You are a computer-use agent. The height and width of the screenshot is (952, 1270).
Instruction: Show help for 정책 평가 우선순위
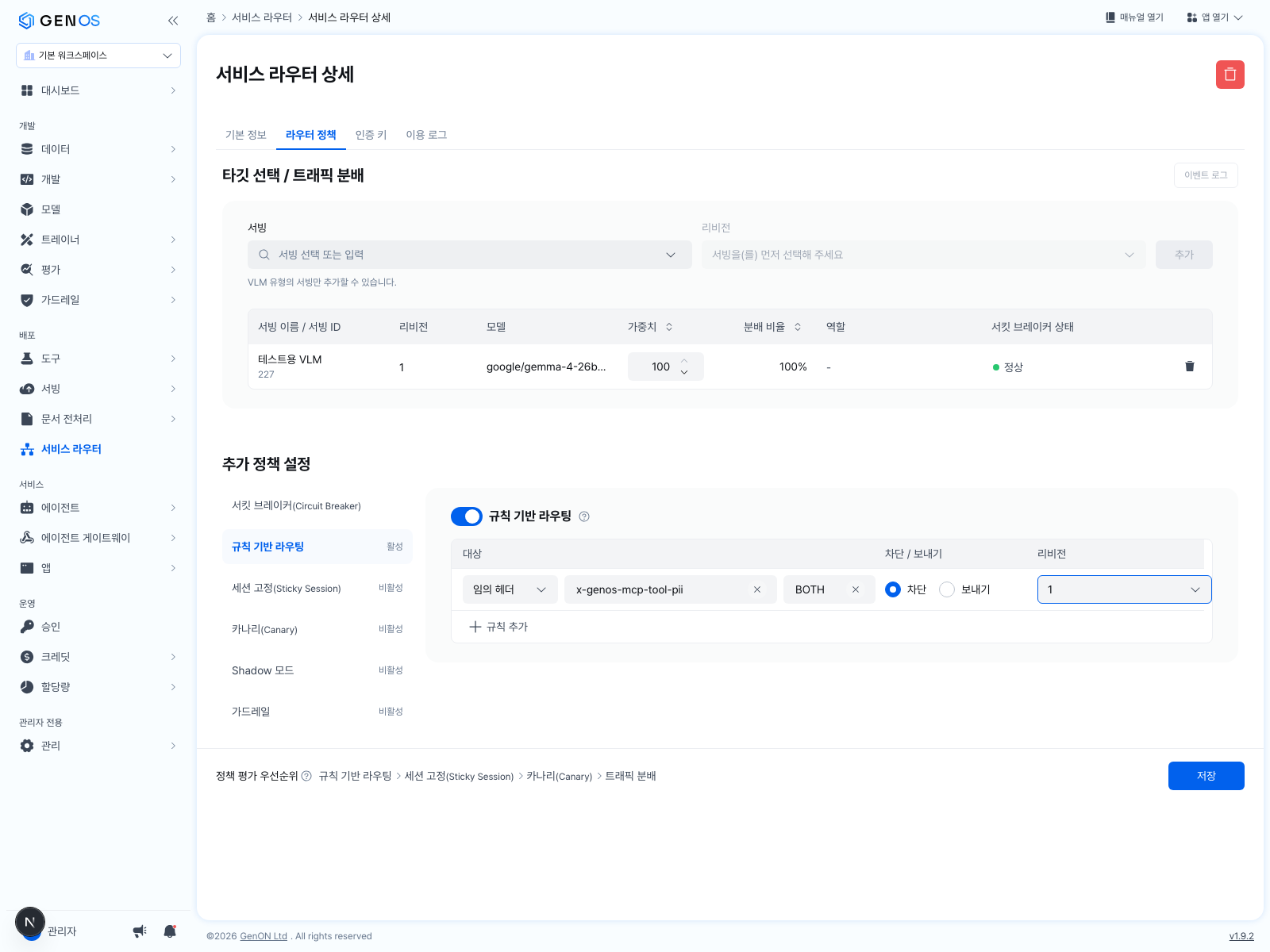306,776
